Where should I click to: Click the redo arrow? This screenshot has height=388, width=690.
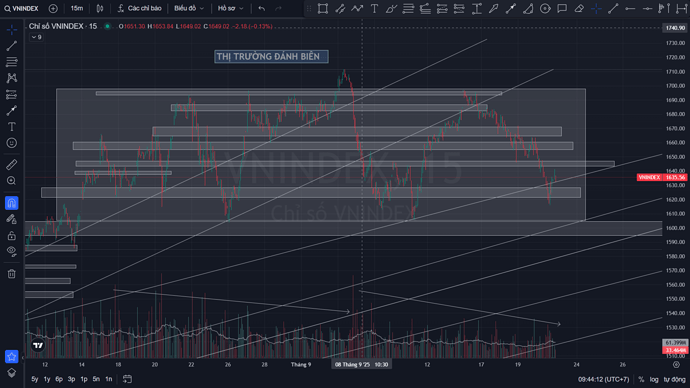coord(278,8)
